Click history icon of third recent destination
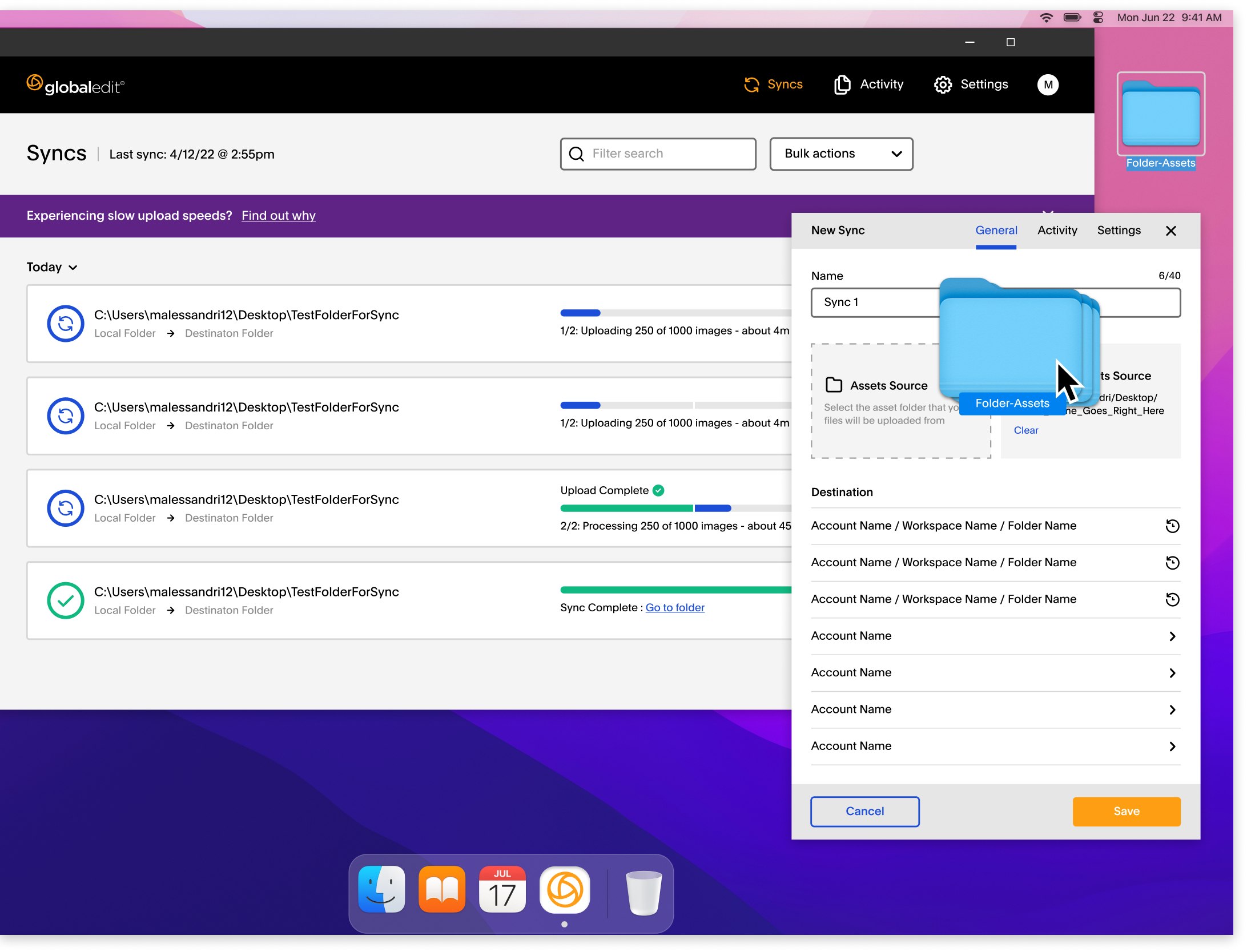 (x=1172, y=599)
